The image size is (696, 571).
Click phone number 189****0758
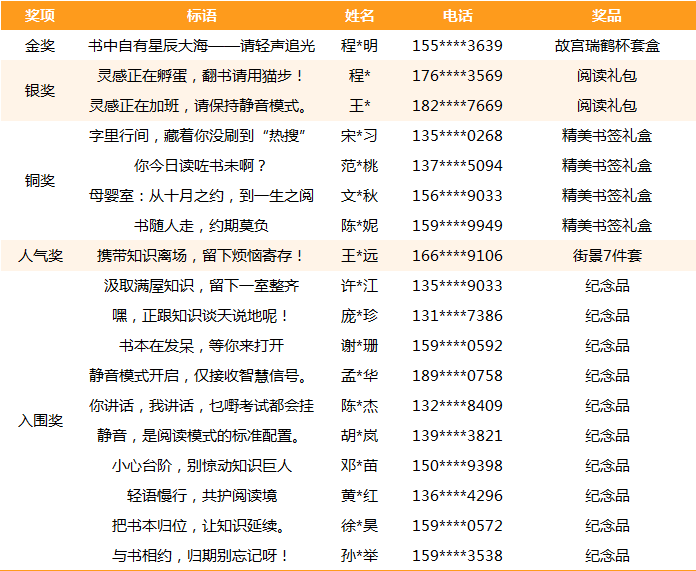[457, 376]
